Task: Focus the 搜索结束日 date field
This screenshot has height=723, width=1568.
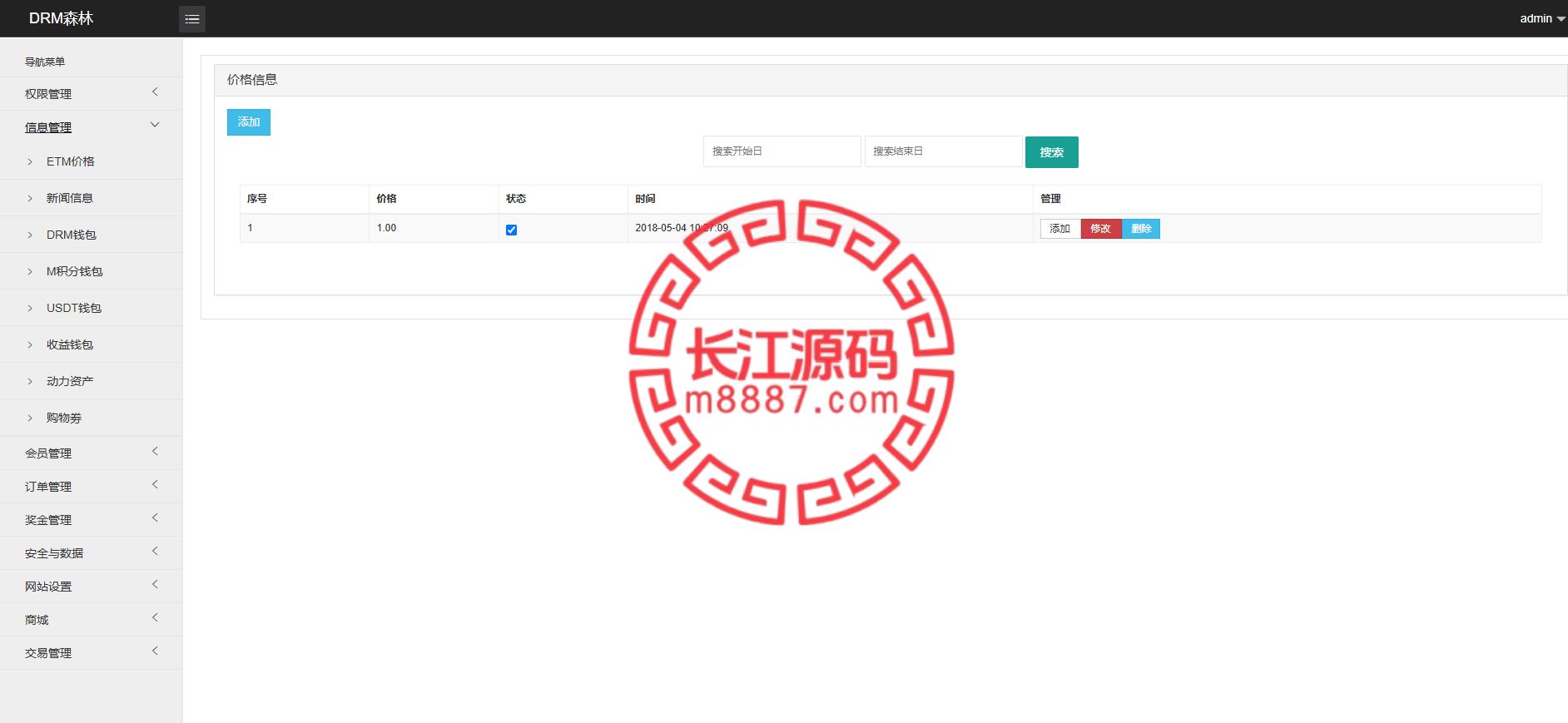Action: 943,151
